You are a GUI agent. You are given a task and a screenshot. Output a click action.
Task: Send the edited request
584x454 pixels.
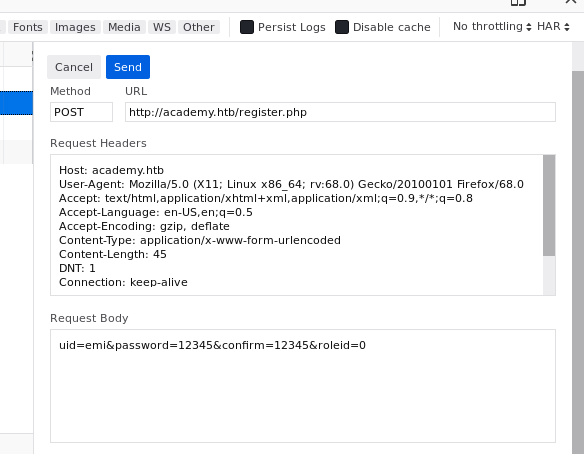[128, 67]
